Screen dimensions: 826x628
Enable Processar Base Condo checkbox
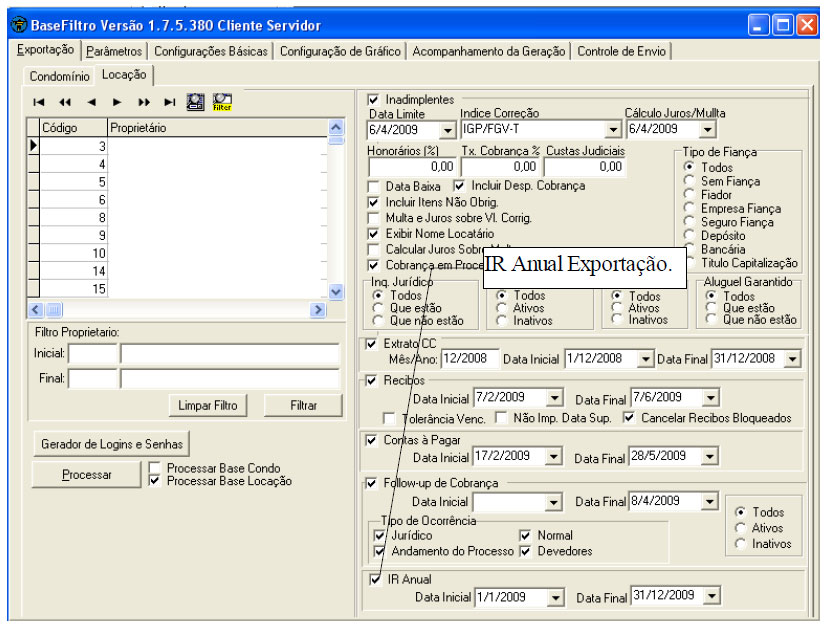(155, 468)
